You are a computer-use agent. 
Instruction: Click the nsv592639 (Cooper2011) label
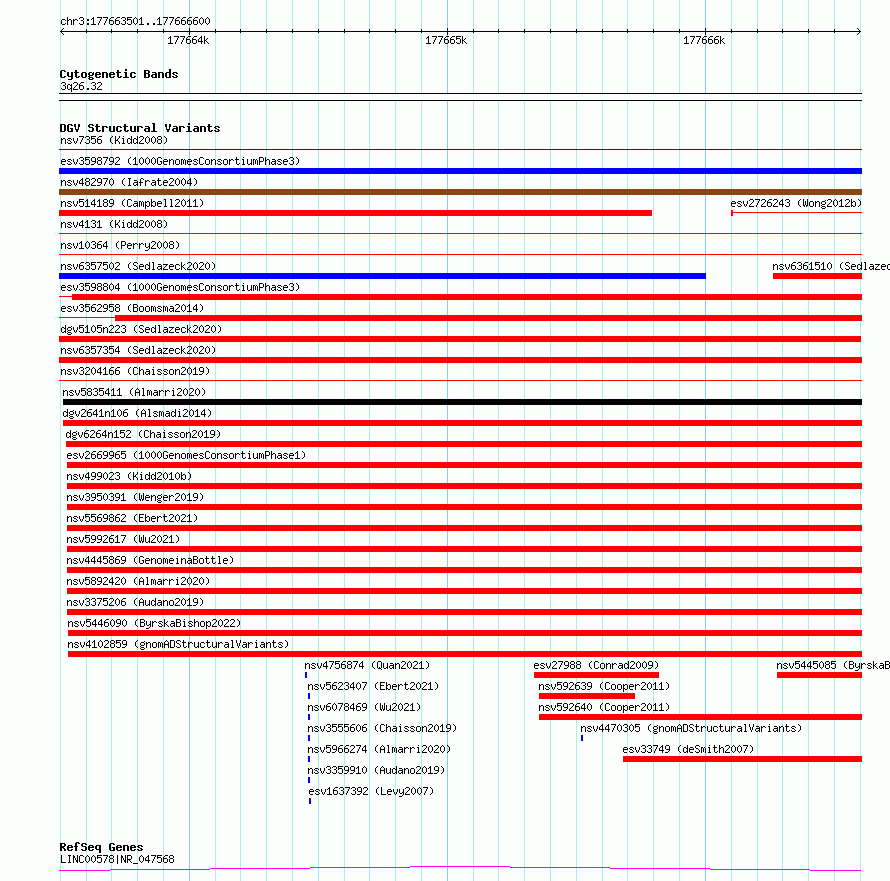click(x=604, y=686)
